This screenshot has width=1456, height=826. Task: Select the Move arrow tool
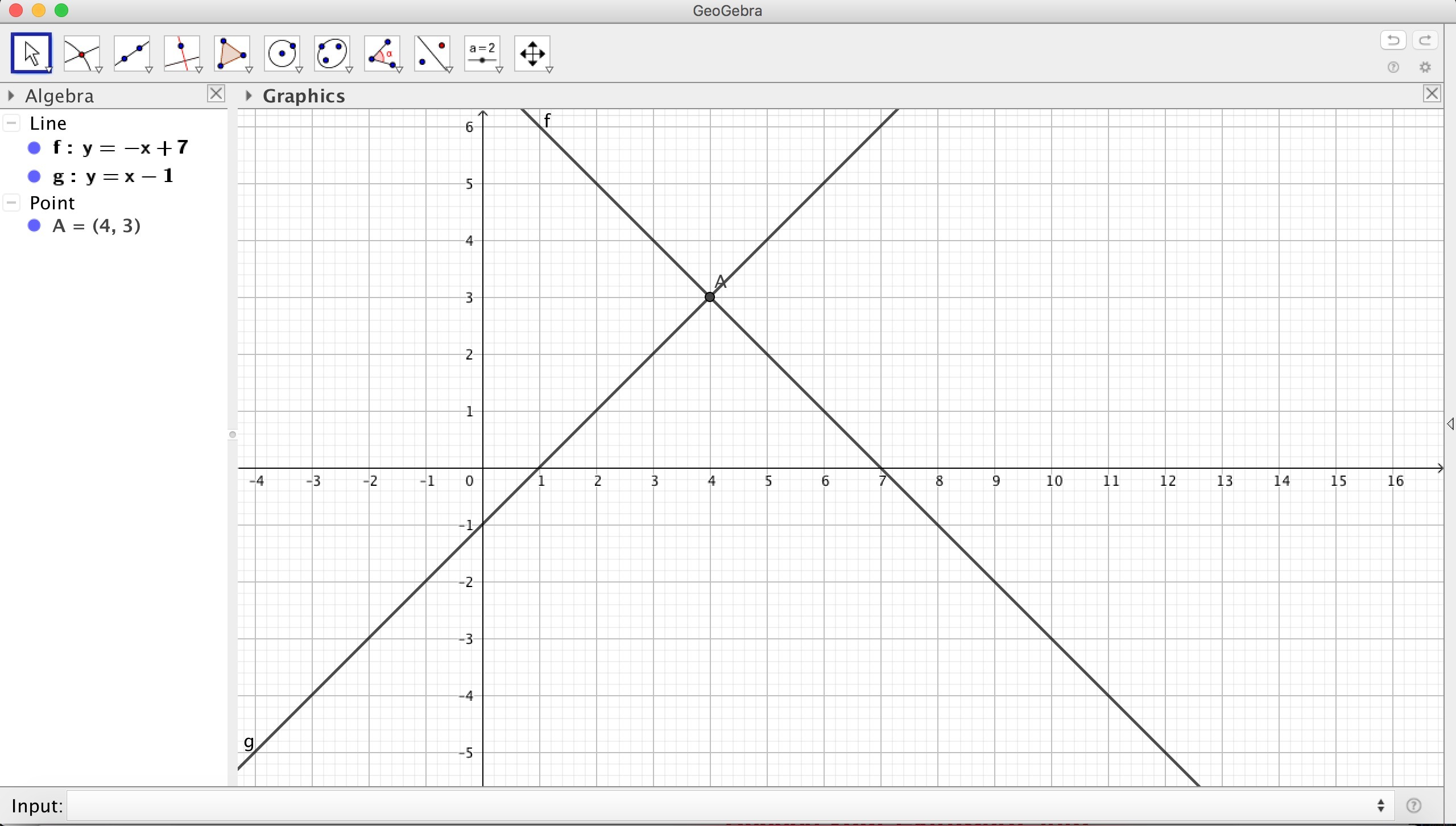31,53
